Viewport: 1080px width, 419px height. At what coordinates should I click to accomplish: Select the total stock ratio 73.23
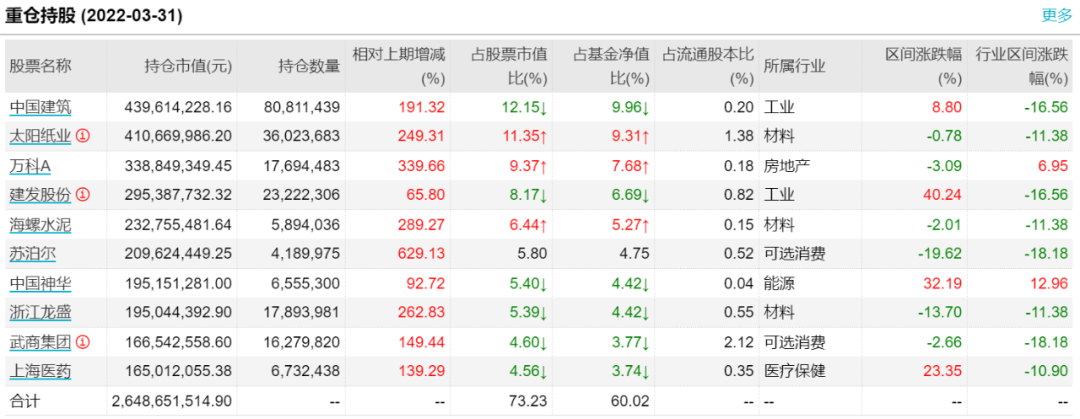tap(528, 400)
